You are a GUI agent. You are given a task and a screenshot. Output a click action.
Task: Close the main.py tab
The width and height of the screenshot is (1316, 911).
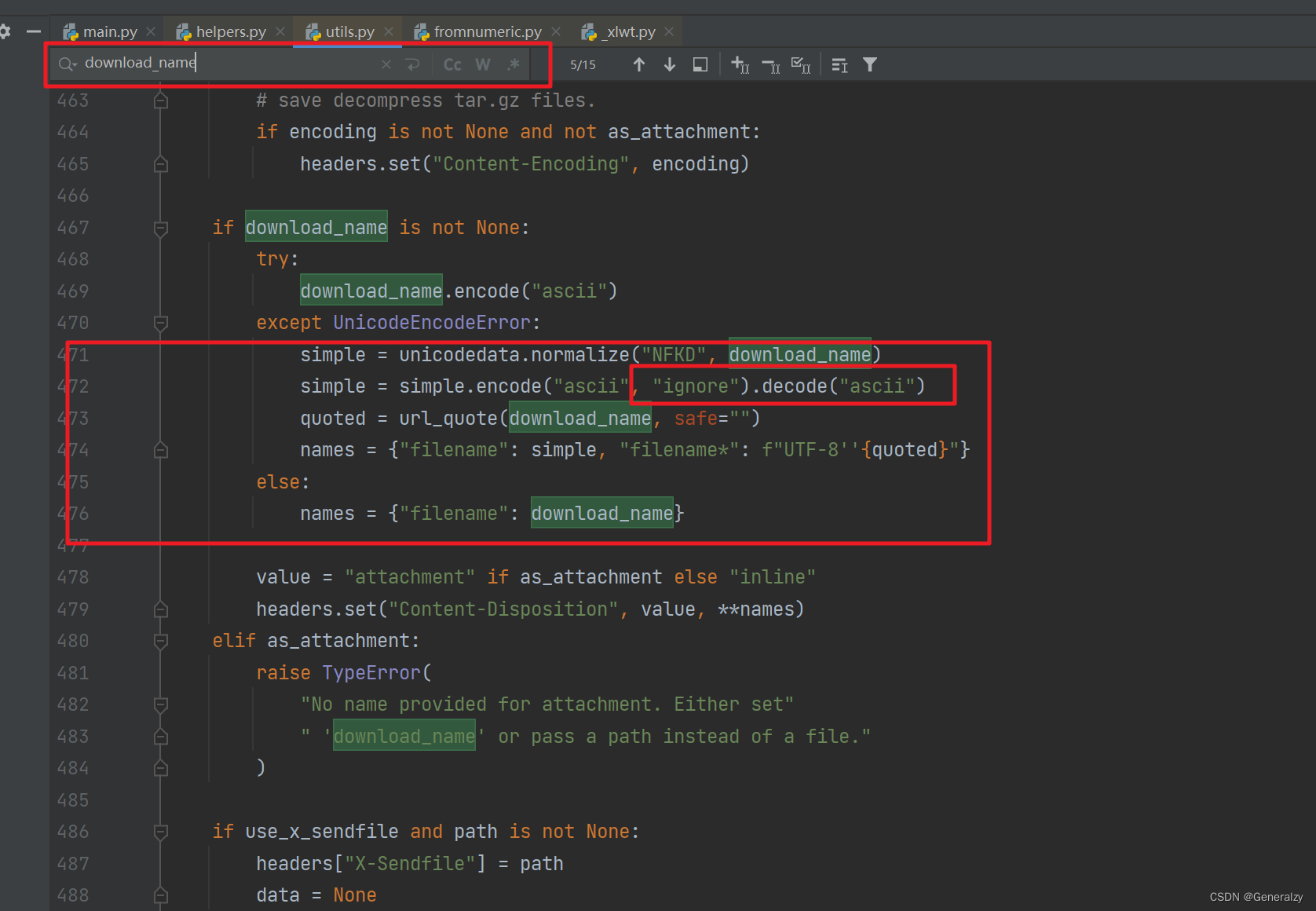(151, 31)
